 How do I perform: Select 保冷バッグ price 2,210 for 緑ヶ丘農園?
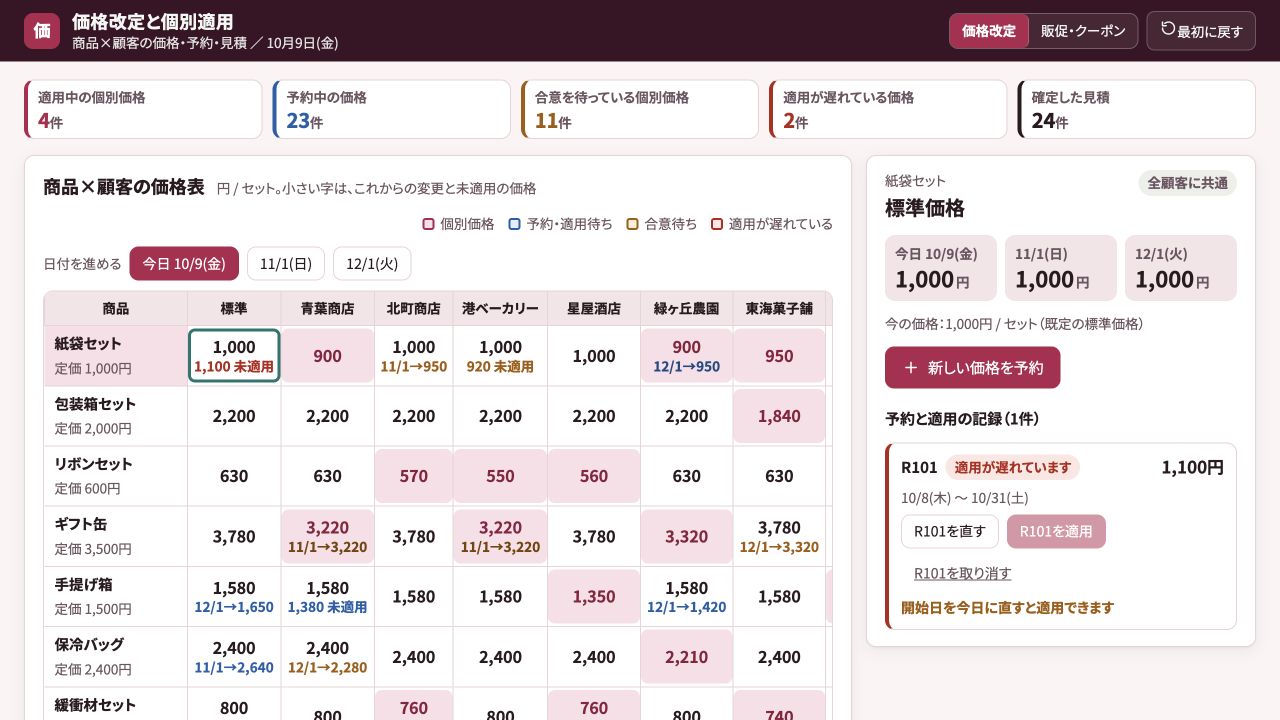pyautogui.click(x=687, y=657)
